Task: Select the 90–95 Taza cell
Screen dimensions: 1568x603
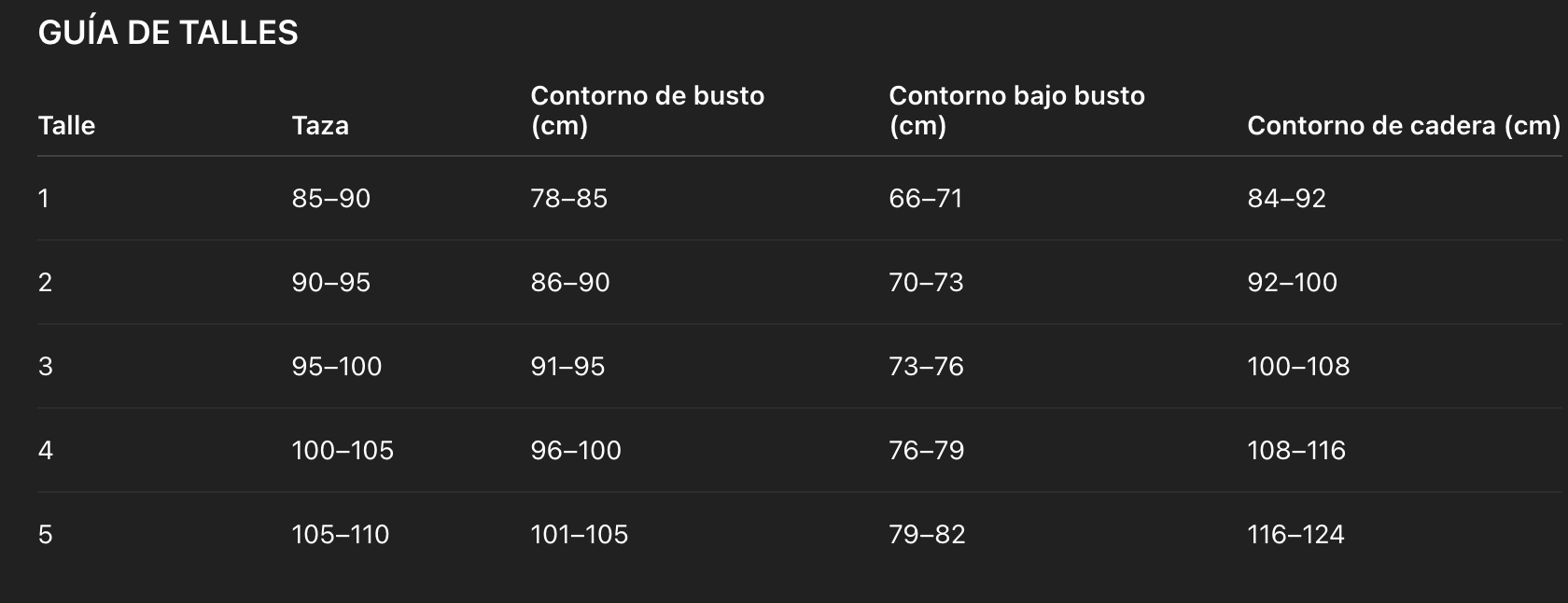Action: pyautogui.click(x=330, y=282)
